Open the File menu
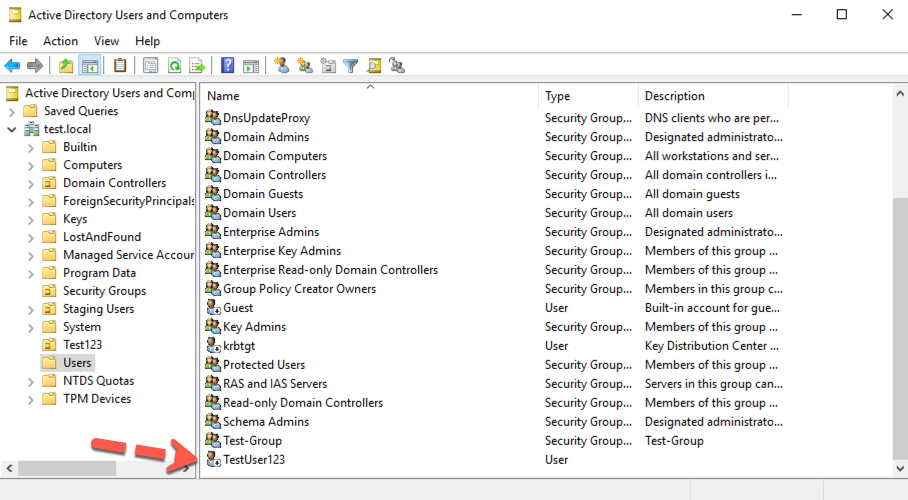 (18, 41)
